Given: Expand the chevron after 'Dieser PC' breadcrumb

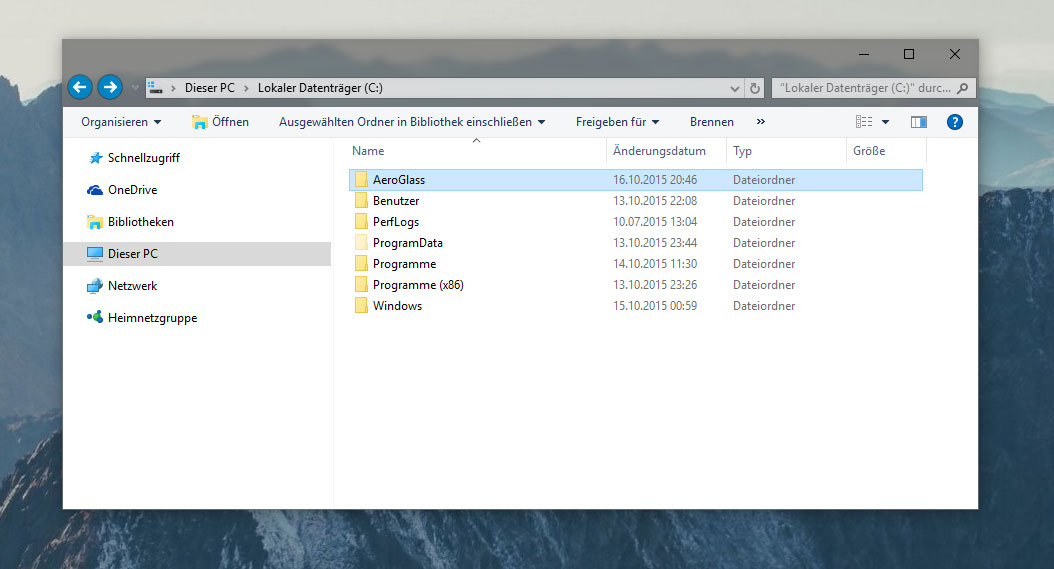Looking at the screenshot, I should 246,88.
